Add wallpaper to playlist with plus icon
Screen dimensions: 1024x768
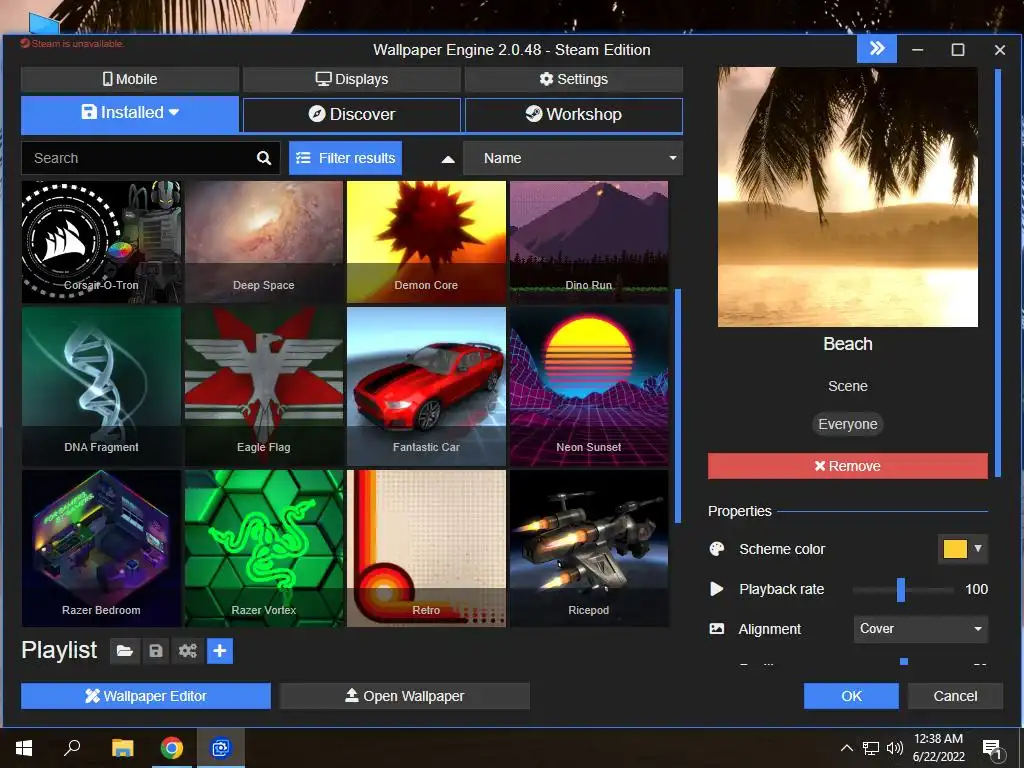[x=220, y=651]
